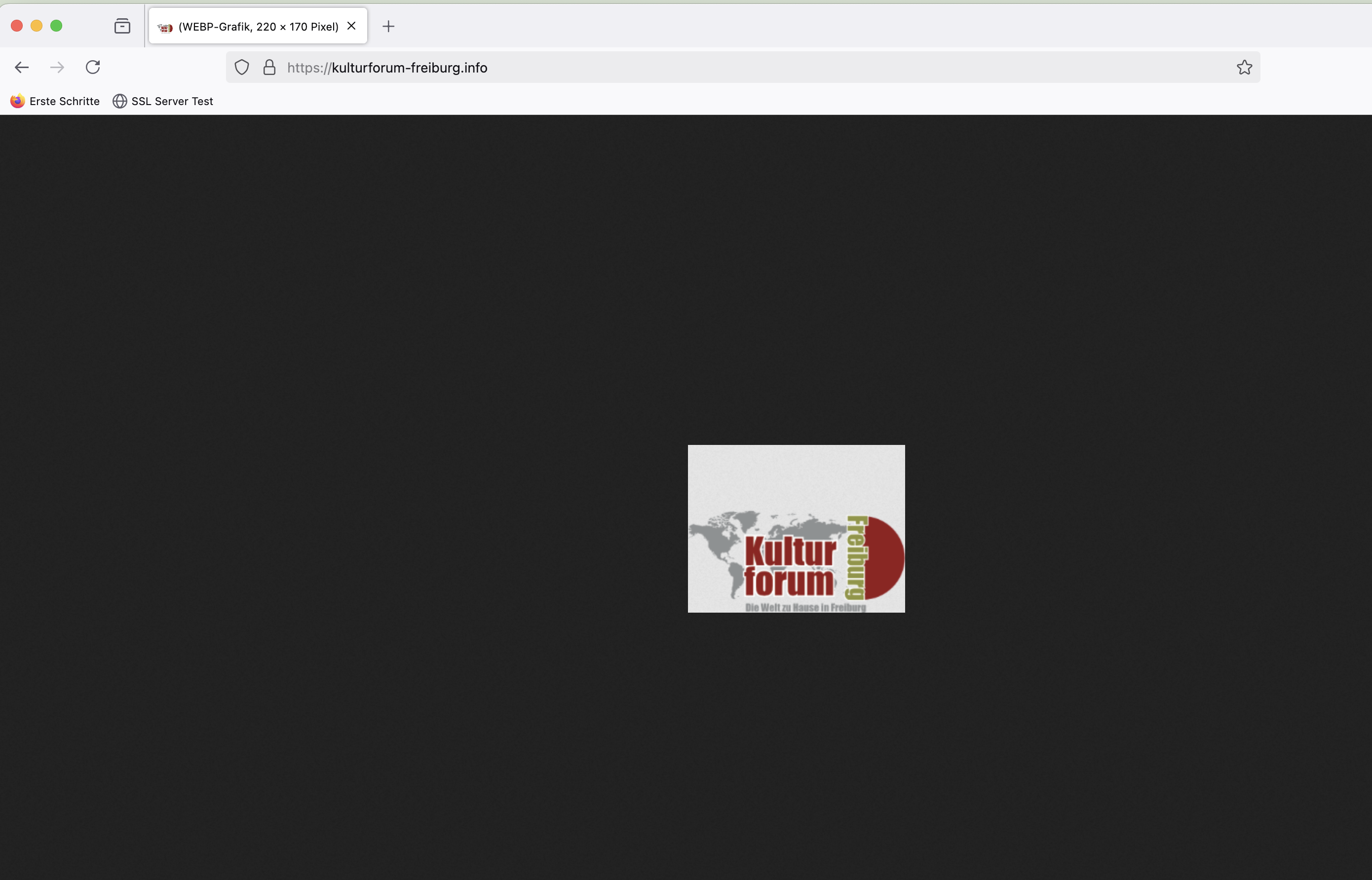
Task: Click the Firefox icon of Erste Schritte
Action: point(18,101)
